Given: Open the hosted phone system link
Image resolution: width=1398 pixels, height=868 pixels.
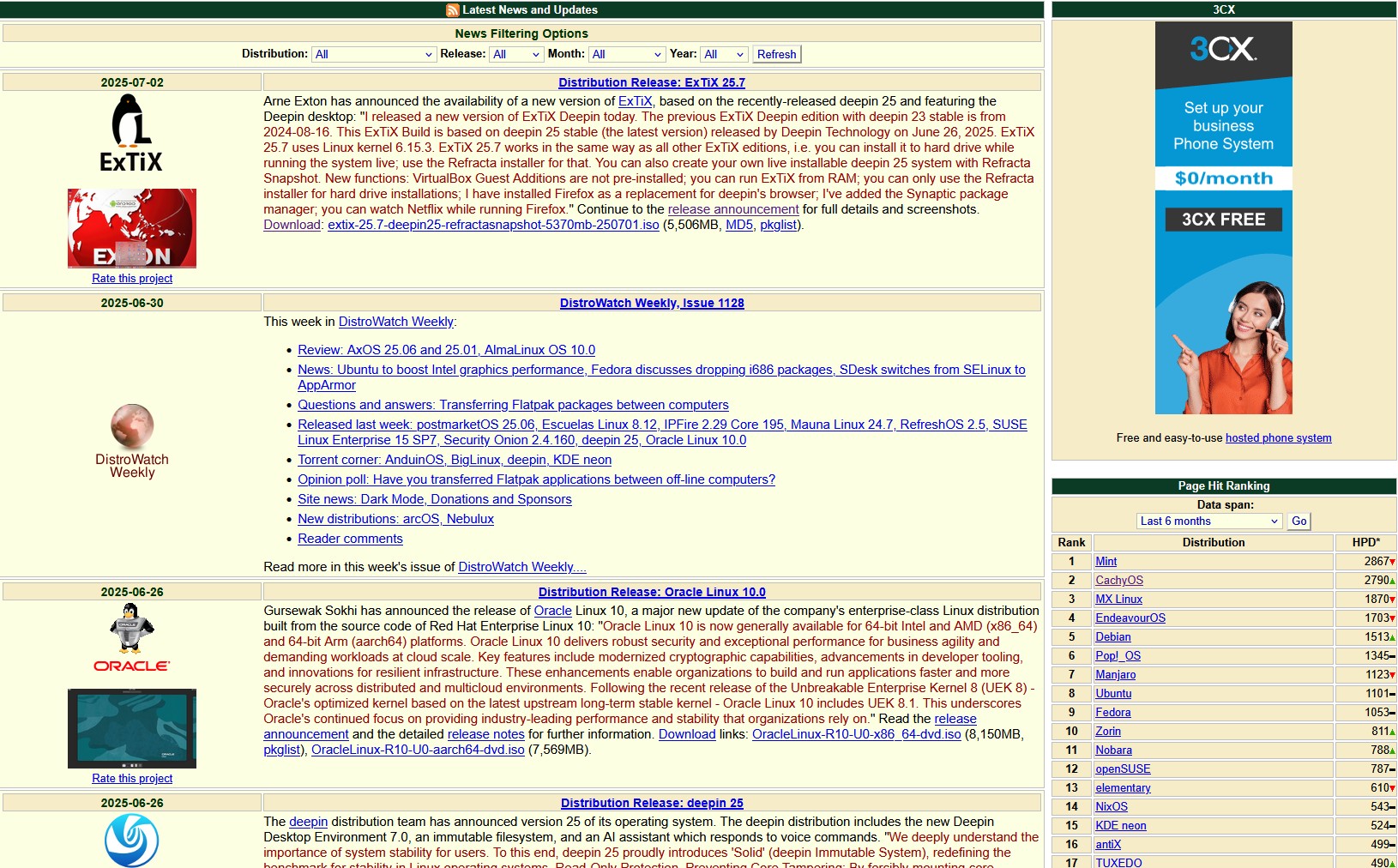Looking at the screenshot, I should [x=1278, y=438].
